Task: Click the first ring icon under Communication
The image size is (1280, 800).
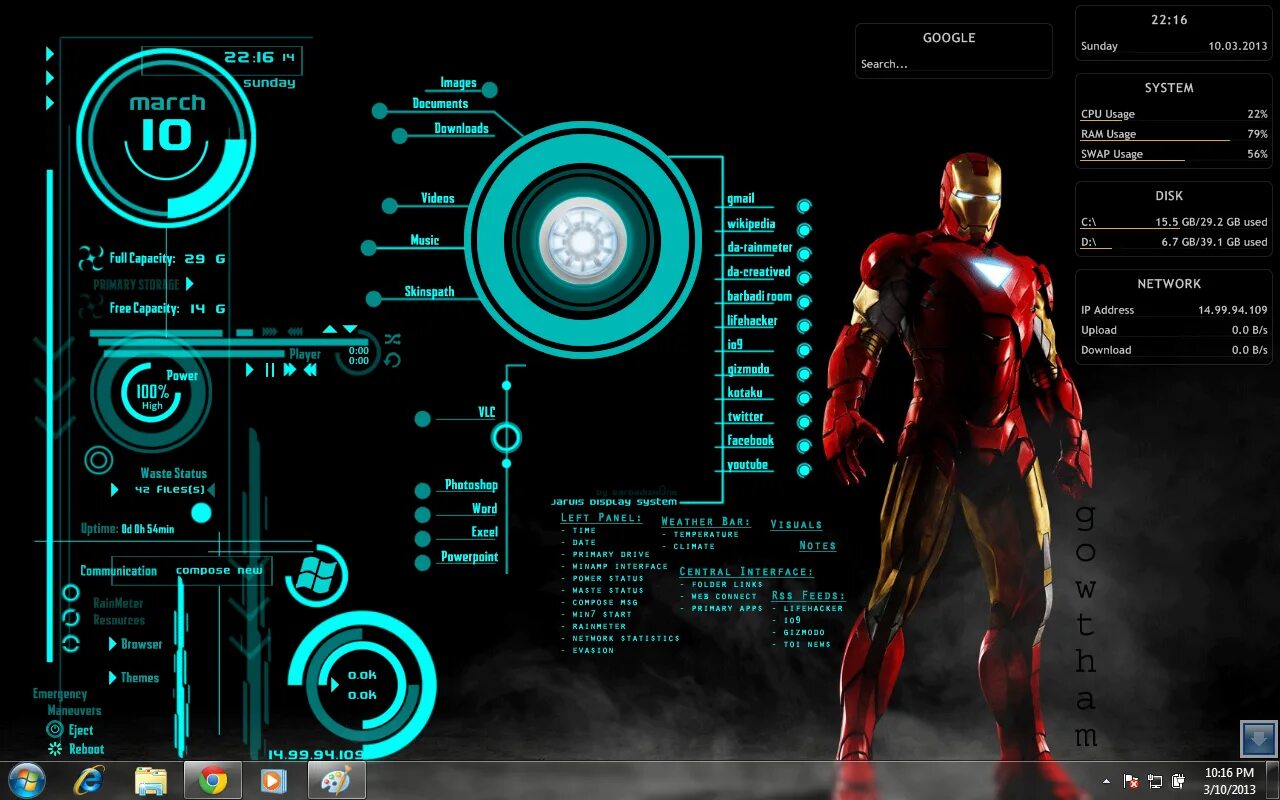Action: (x=71, y=593)
